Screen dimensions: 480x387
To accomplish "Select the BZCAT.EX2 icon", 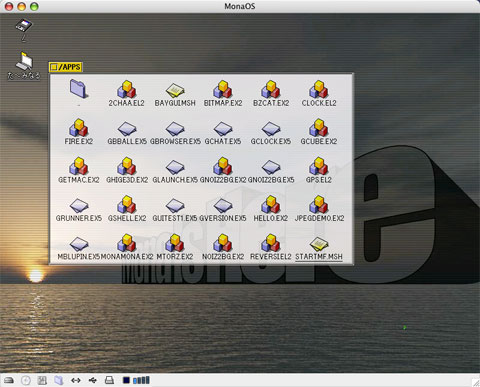I will click(271, 89).
